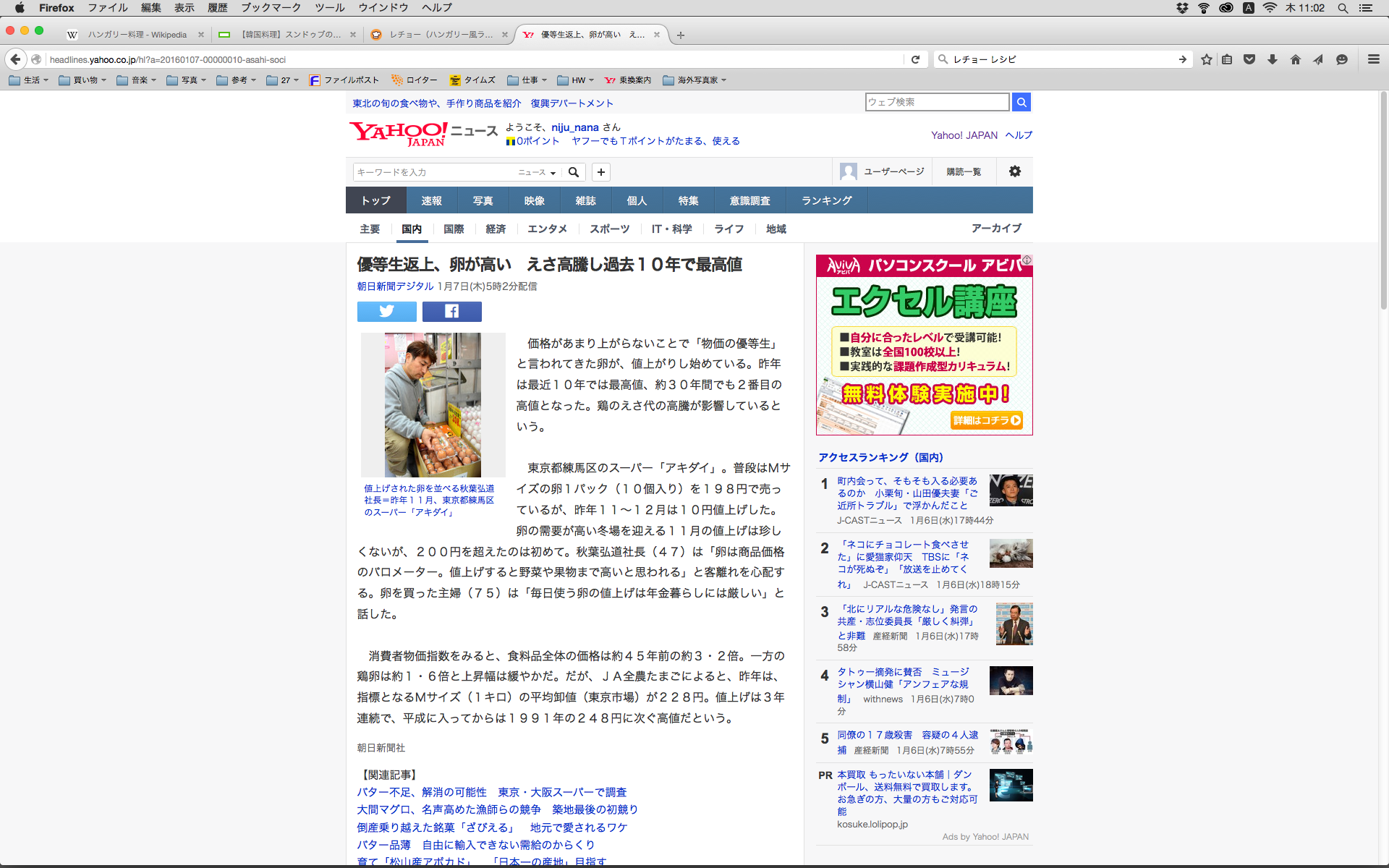Select the 経済 news category tab
This screenshot has height=868, width=1389.
(496, 229)
